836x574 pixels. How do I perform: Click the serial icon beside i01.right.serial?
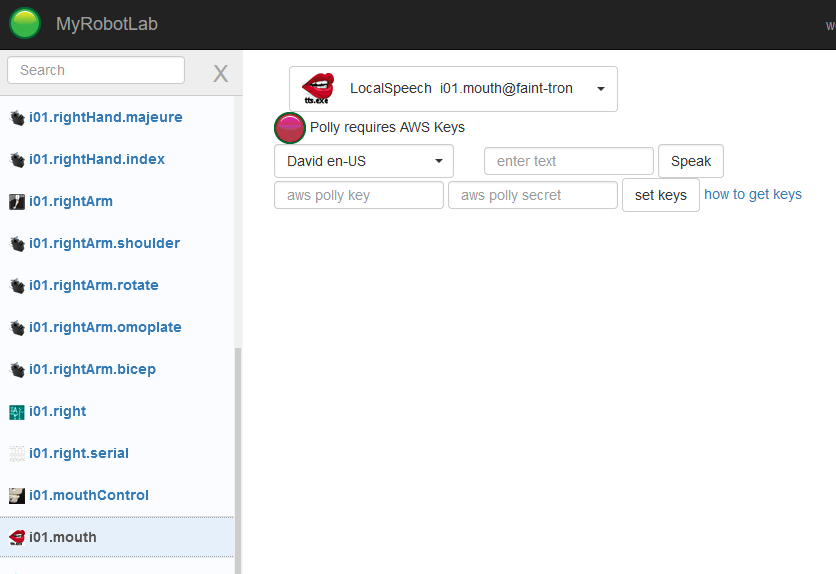pos(17,454)
